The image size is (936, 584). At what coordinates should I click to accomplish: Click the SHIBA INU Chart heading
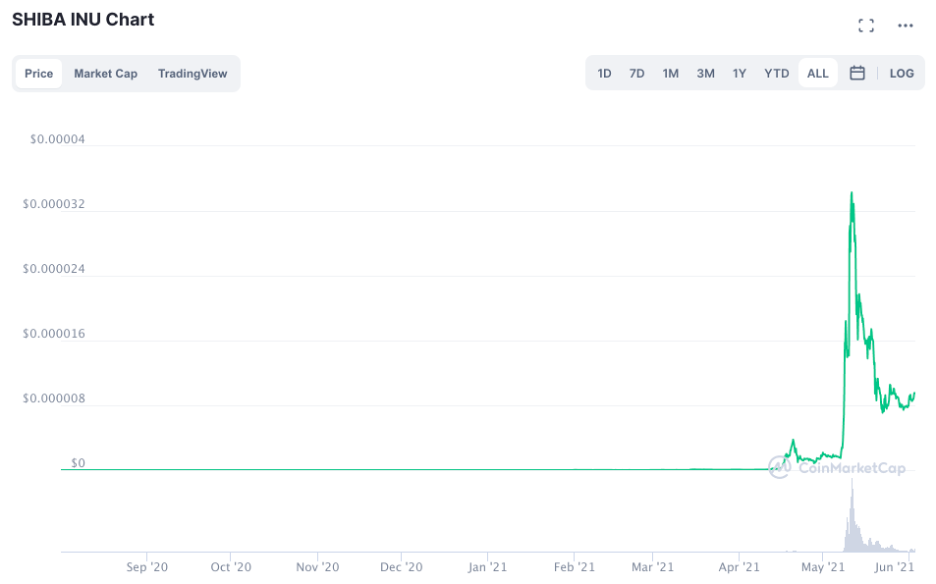click(x=83, y=20)
